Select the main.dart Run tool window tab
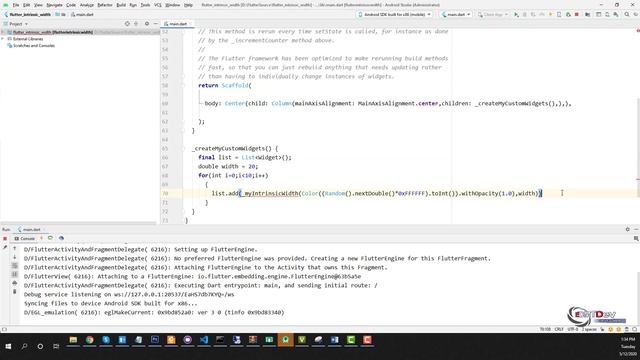 (x=31, y=229)
